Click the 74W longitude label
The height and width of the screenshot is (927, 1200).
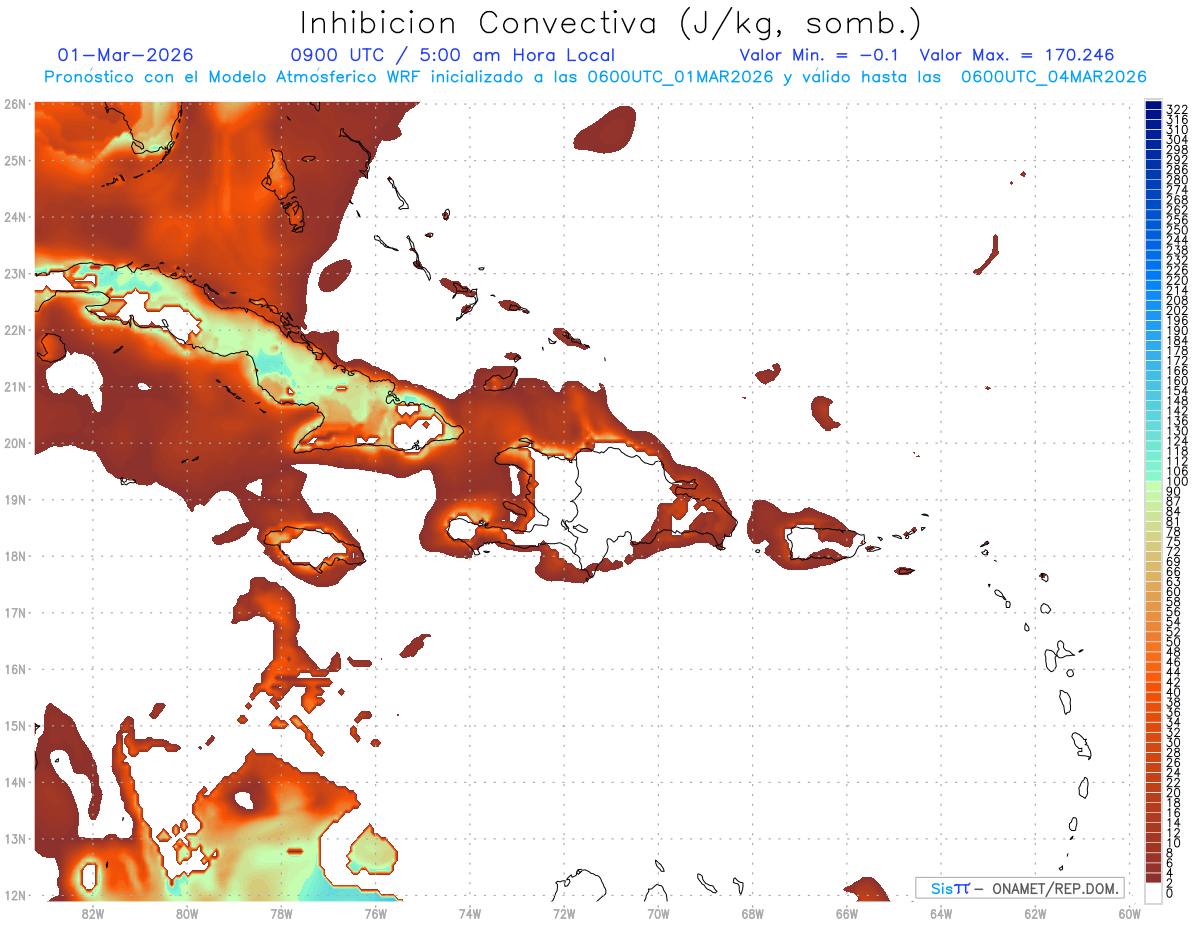coord(470,912)
